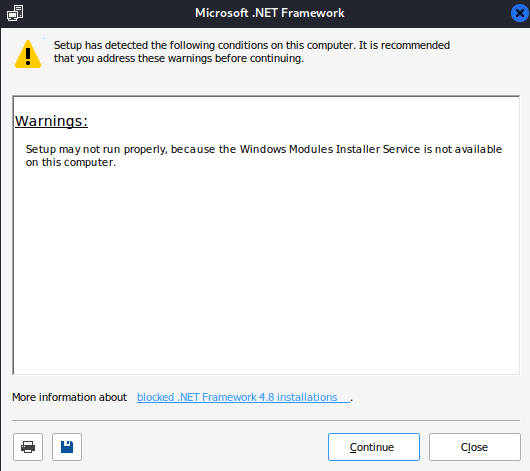
Task: Click empty title bar area beside the setup icon
Action: tap(108, 13)
